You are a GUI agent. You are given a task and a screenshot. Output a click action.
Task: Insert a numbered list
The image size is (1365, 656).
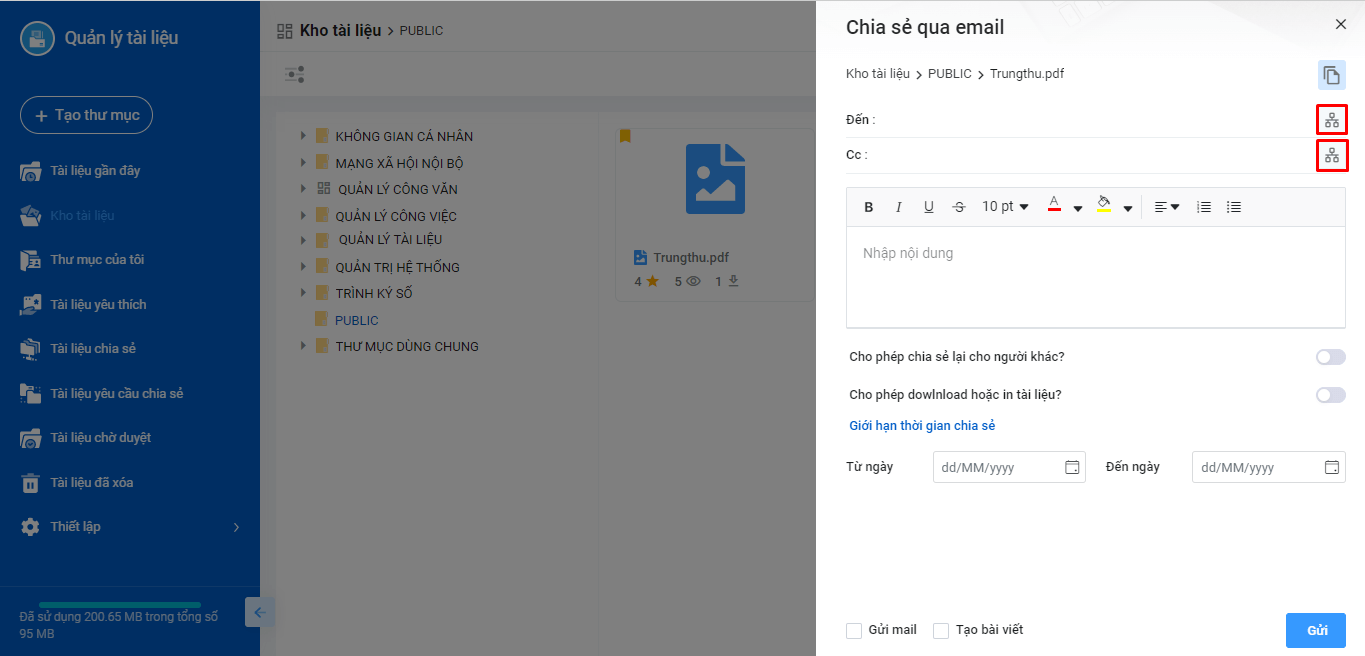coord(1204,207)
